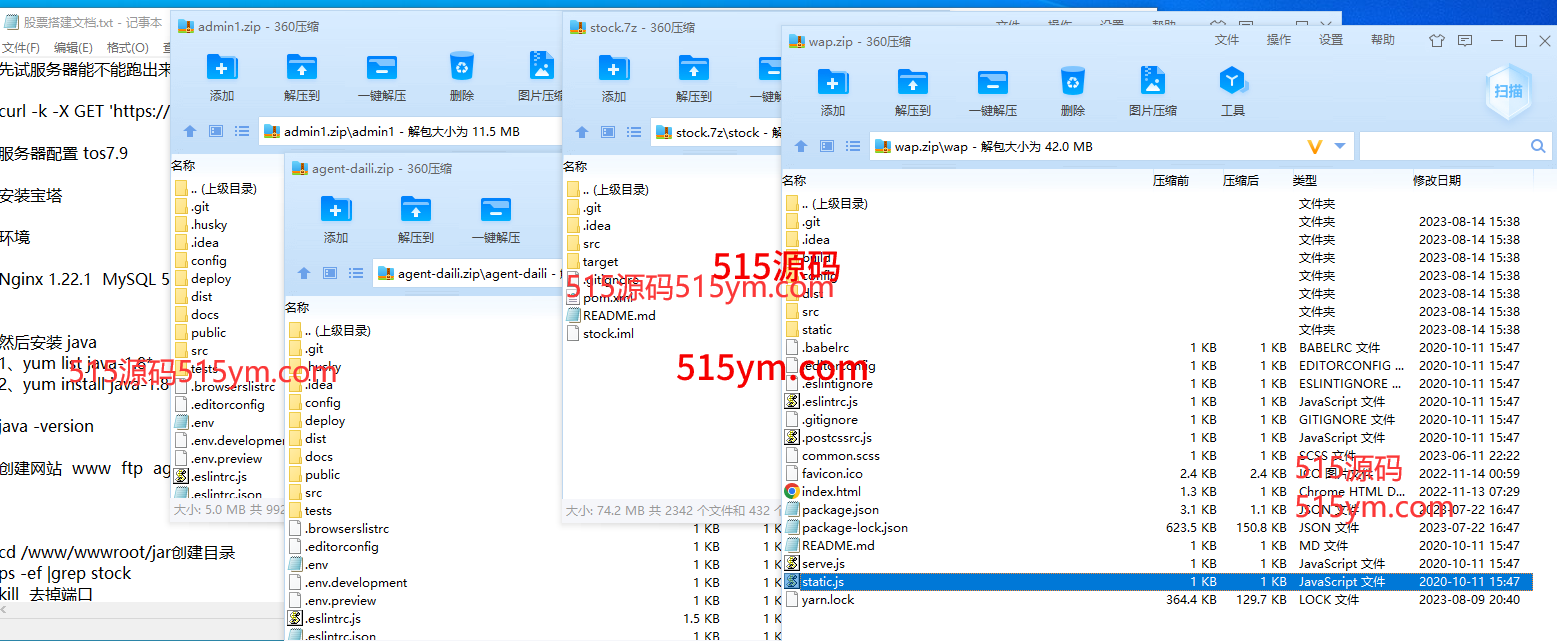Click the orange V icon in wap.zip path bar
Viewport: 1557px width, 641px height.
(x=1315, y=147)
